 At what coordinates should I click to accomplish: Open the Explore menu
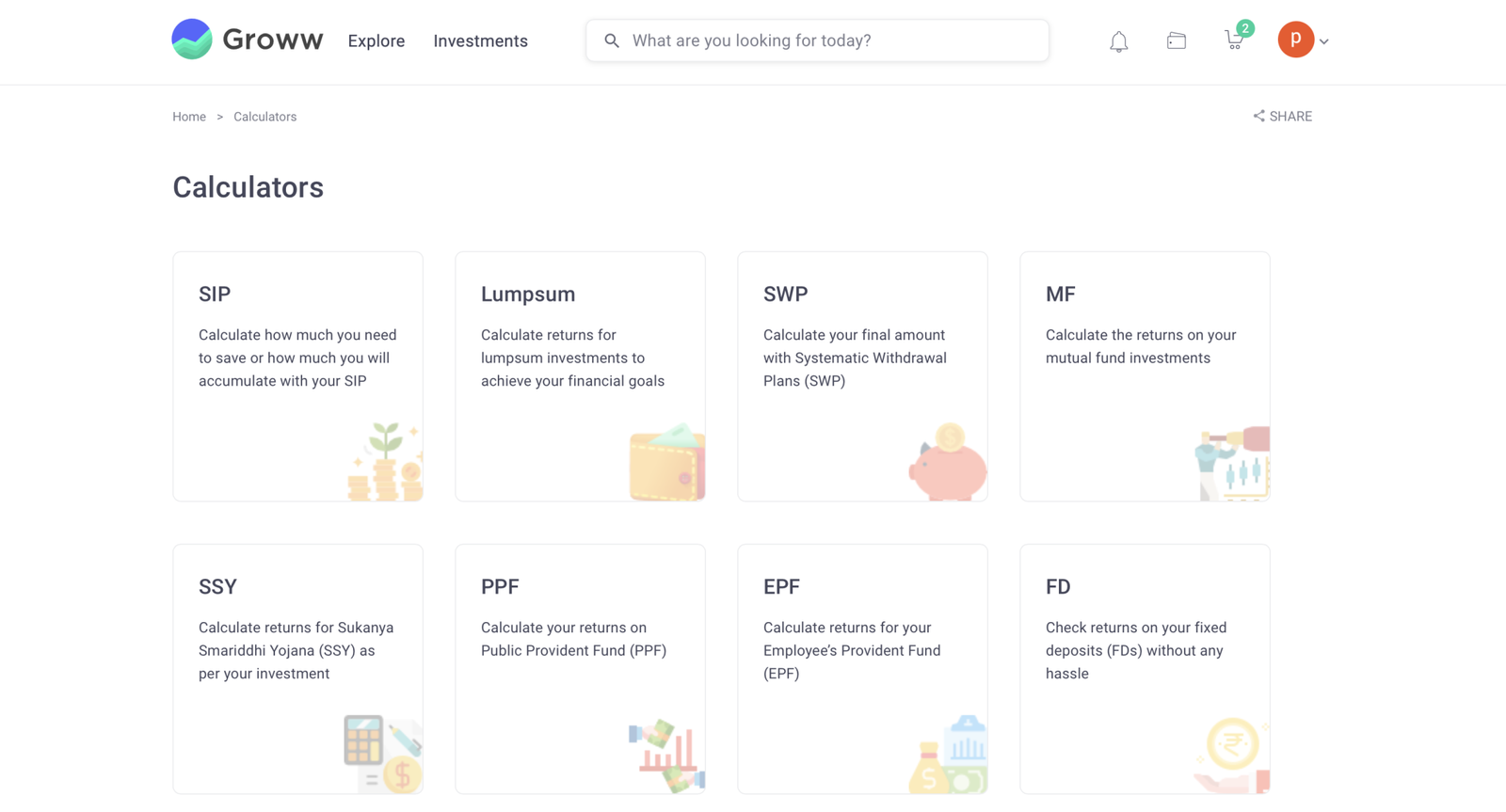pyautogui.click(x=376, y=40)
